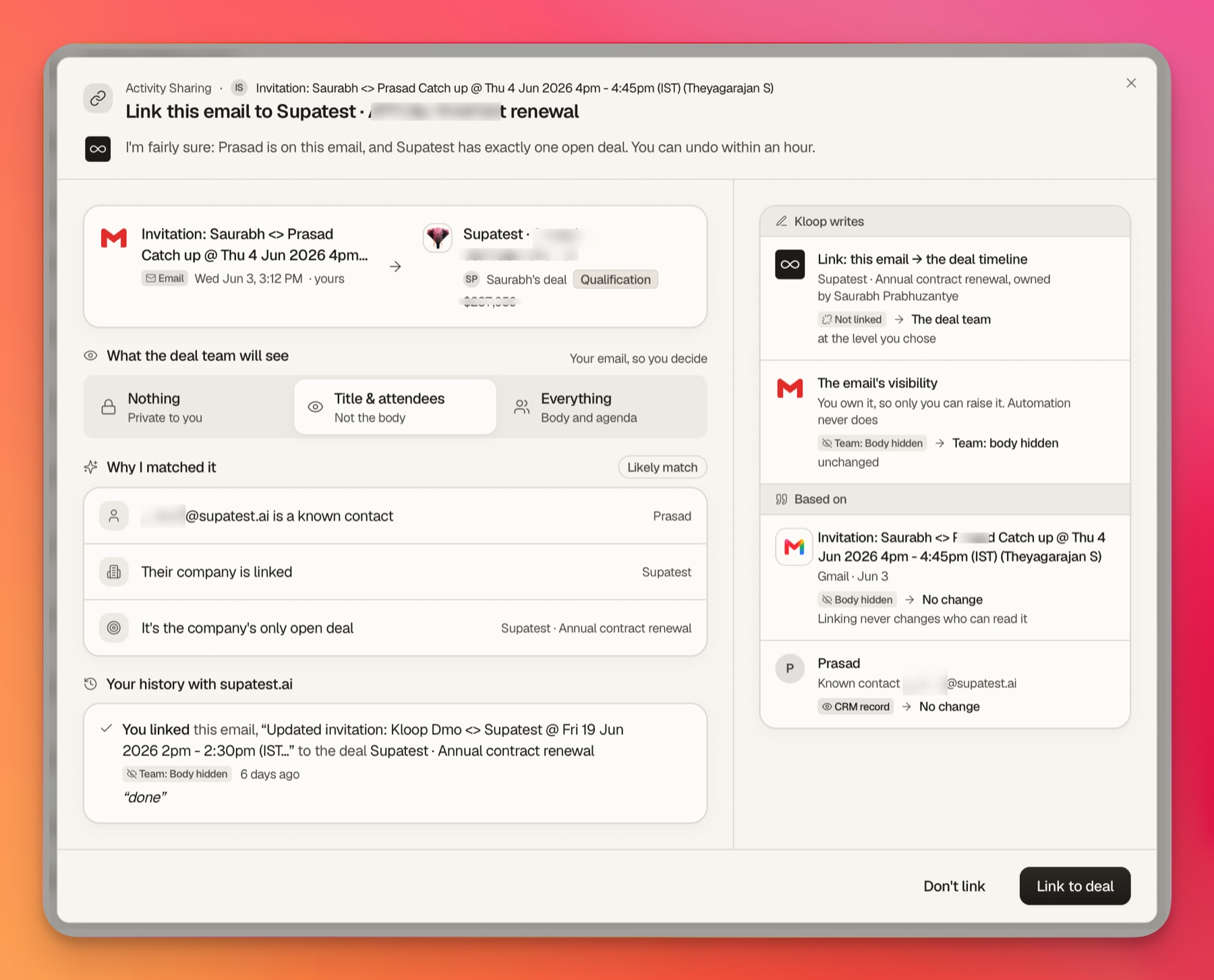The image size is (1214, 980).
Task: Click the lock icon in Nothing option
Action: [108, 407]
